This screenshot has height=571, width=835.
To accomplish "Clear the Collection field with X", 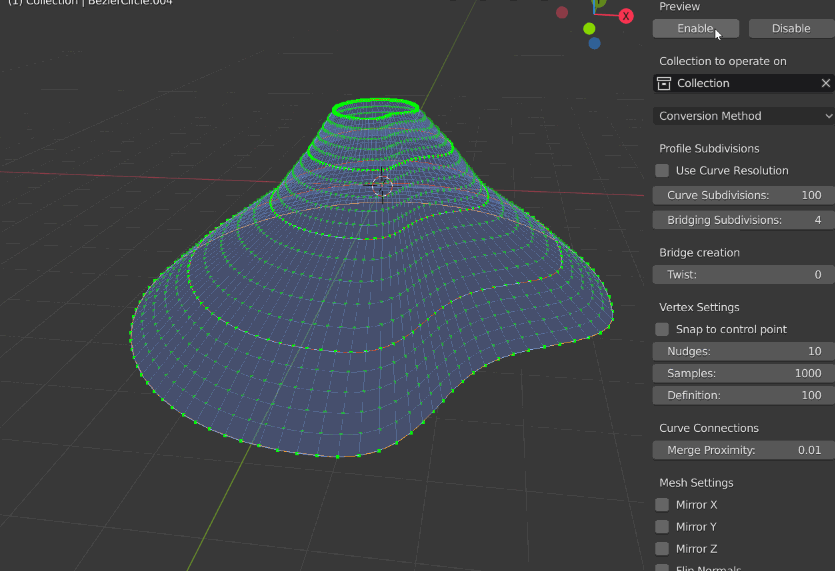I will (825, 83).
